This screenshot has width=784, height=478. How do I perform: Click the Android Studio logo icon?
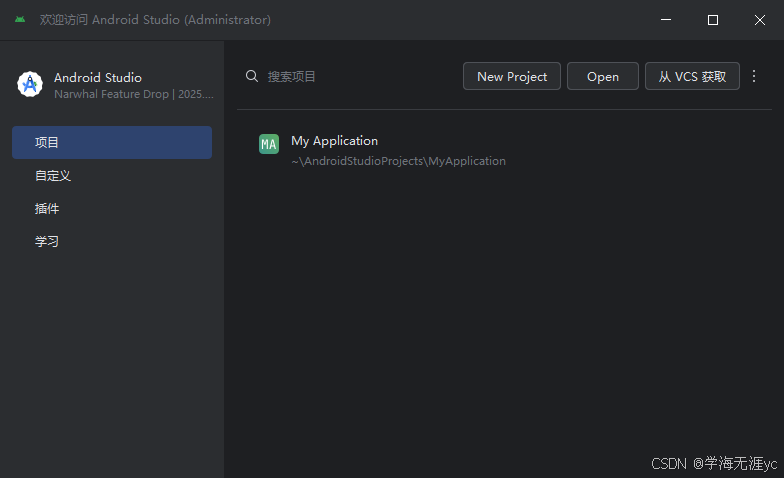30,84
